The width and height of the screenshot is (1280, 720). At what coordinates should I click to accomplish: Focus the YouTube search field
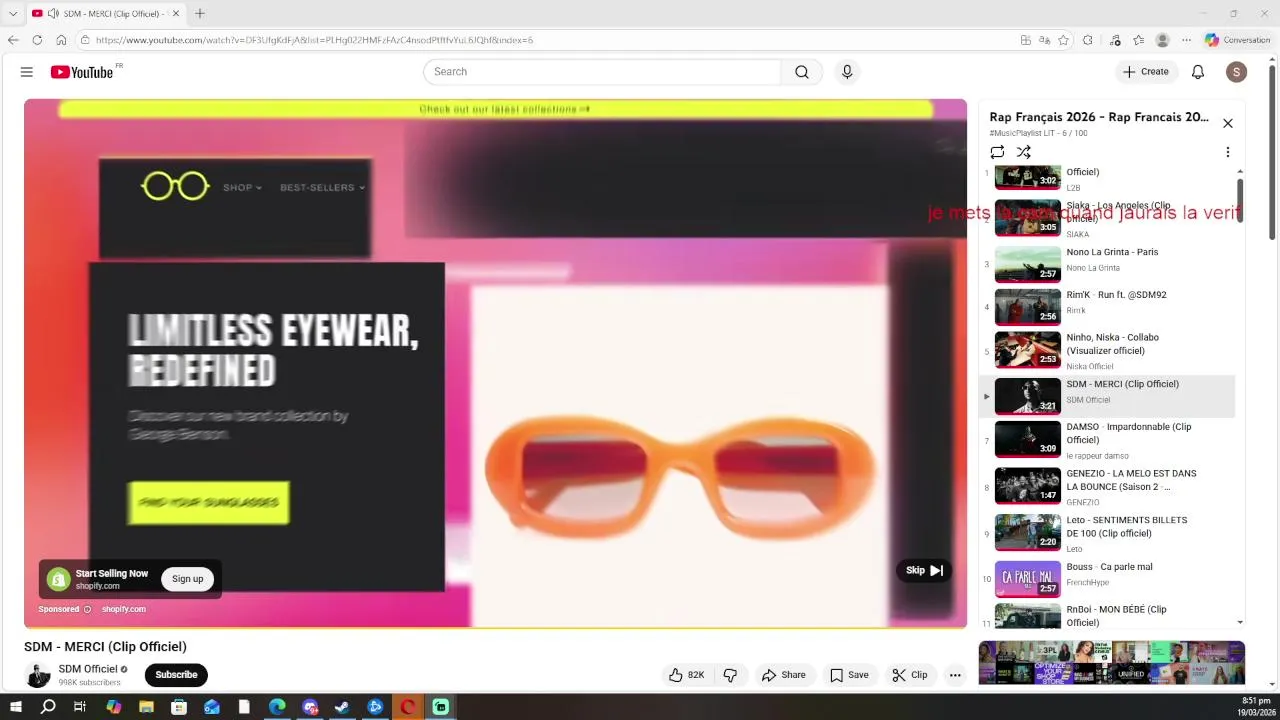tap(602, 72)
